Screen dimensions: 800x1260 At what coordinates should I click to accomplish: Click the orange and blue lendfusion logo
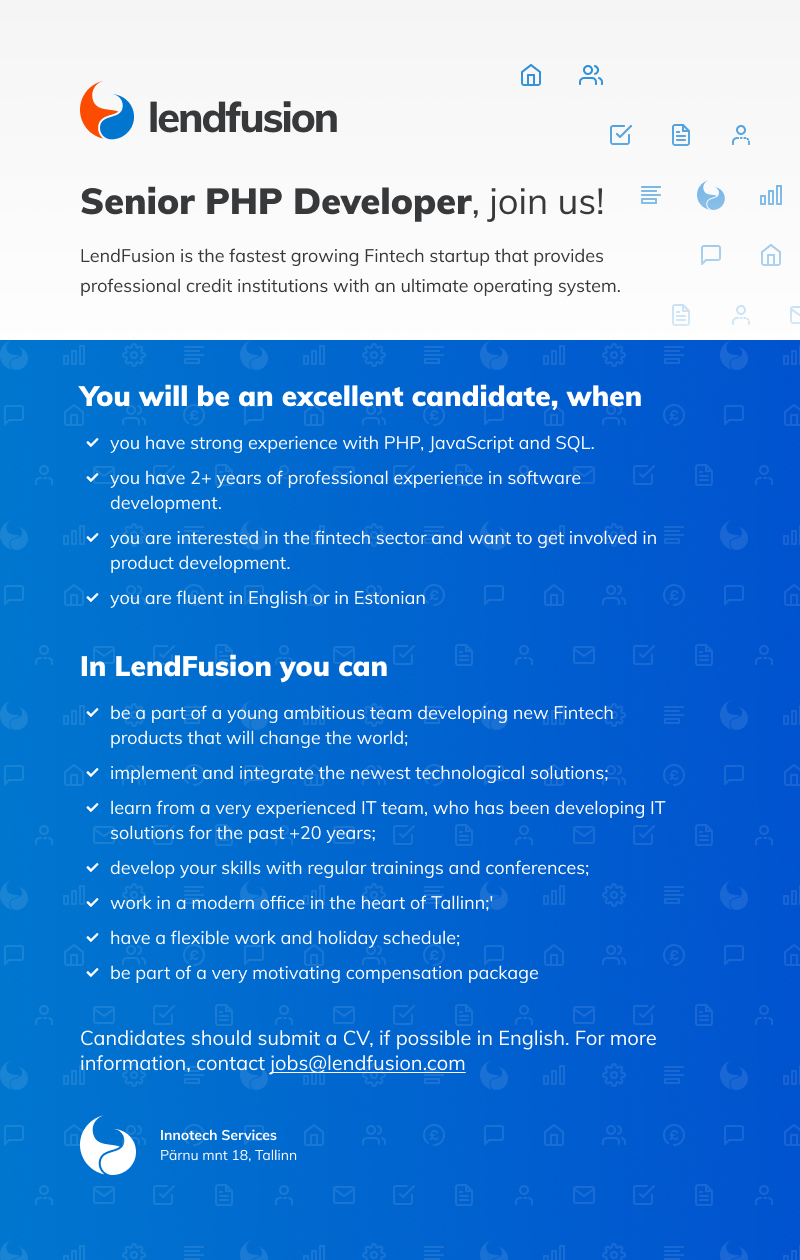pyautogui.click(x=208, y=111)
